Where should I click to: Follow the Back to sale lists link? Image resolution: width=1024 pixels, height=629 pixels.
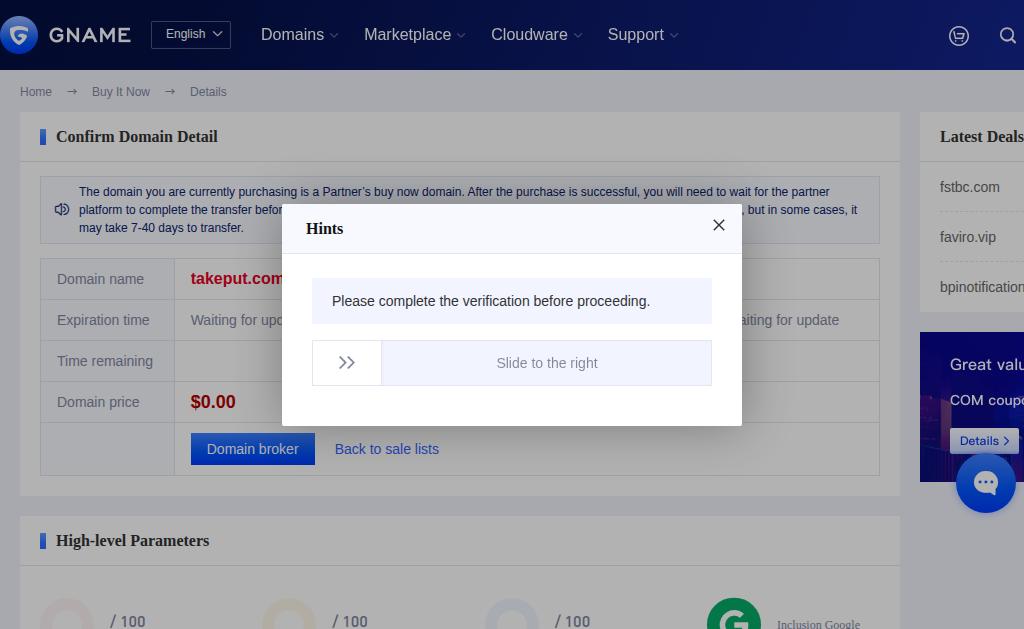tap(387, 449)
